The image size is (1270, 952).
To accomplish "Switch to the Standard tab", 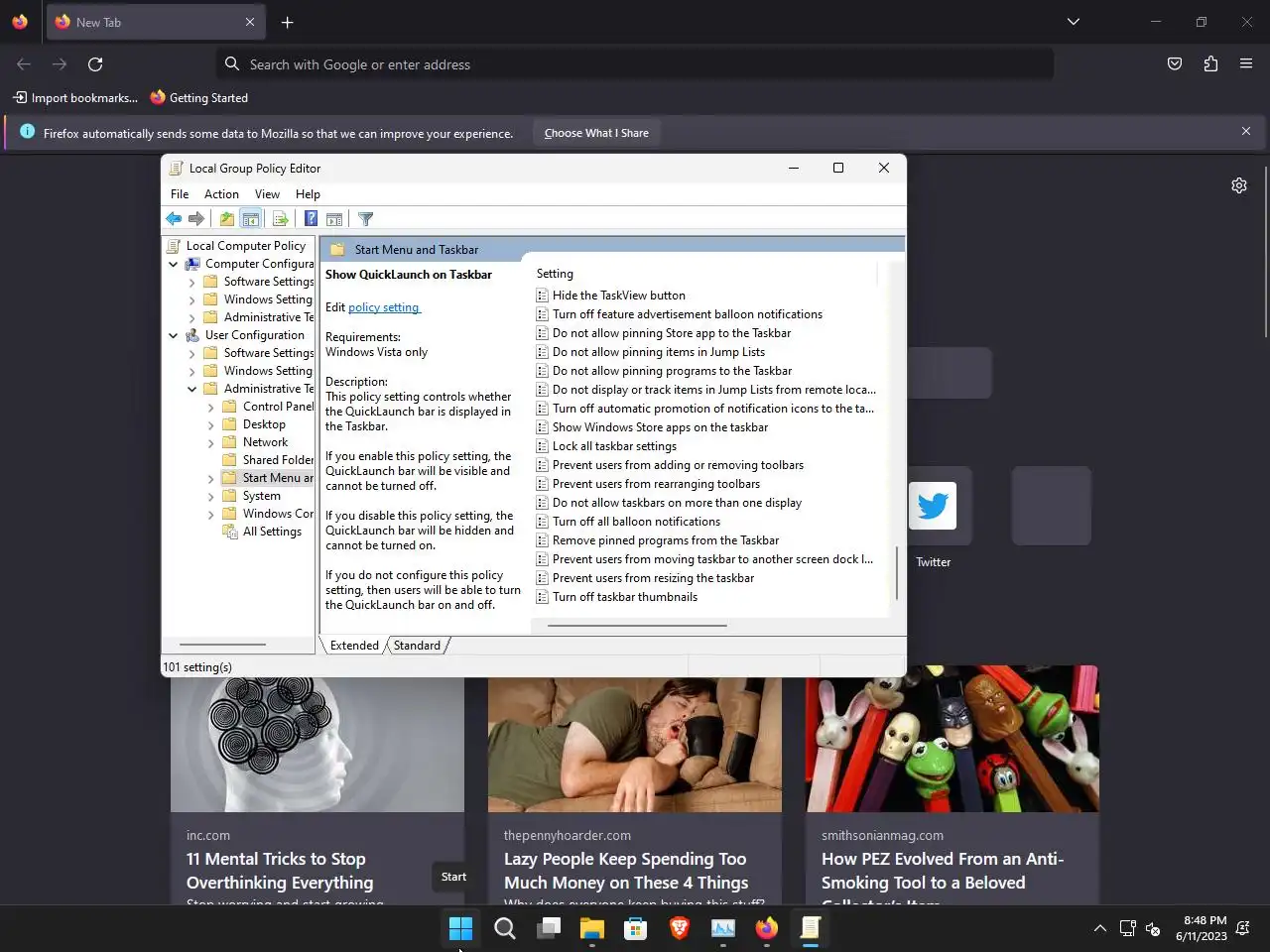I will 417,646.
